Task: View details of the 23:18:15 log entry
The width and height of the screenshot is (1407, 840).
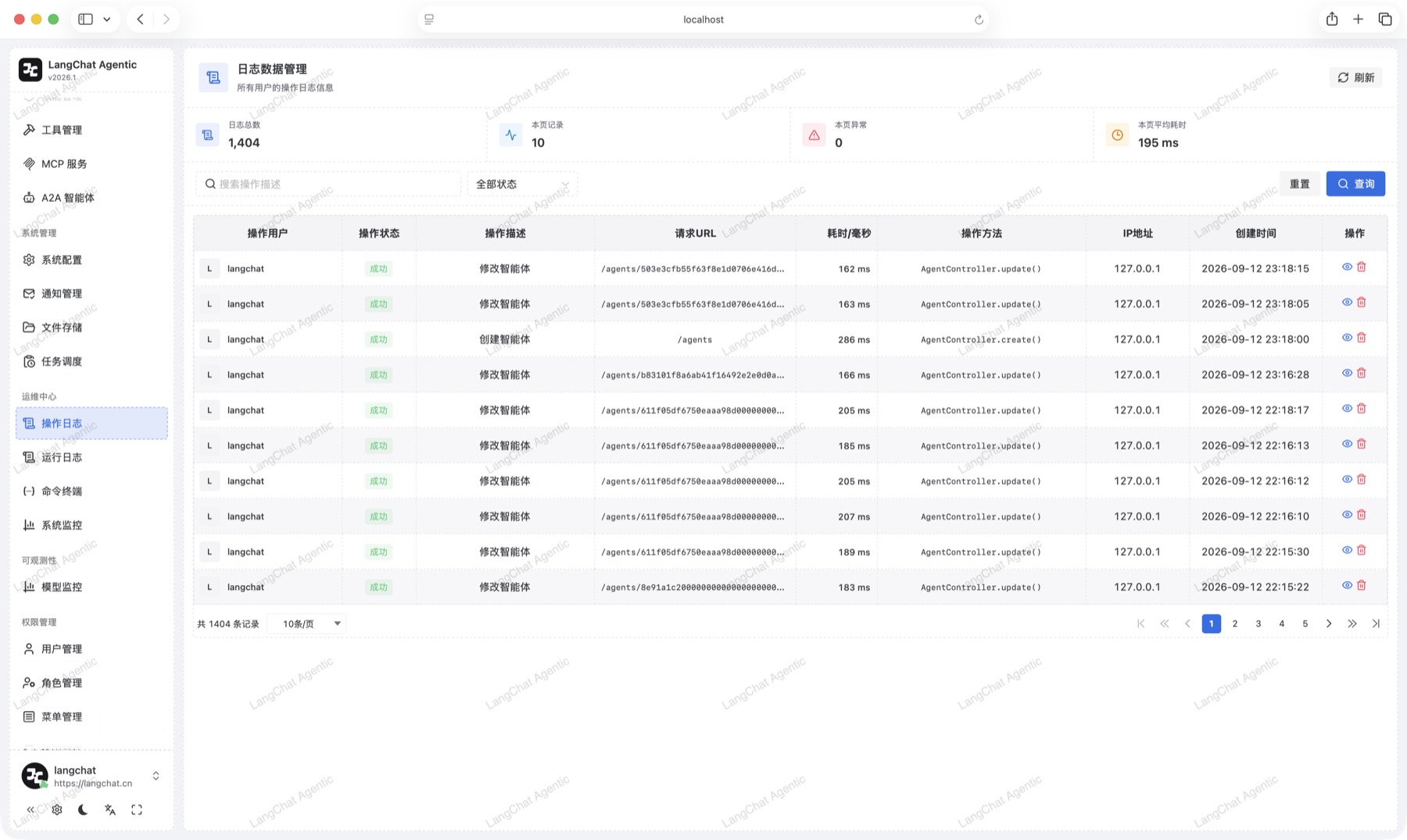Action: pos(1347,267)
